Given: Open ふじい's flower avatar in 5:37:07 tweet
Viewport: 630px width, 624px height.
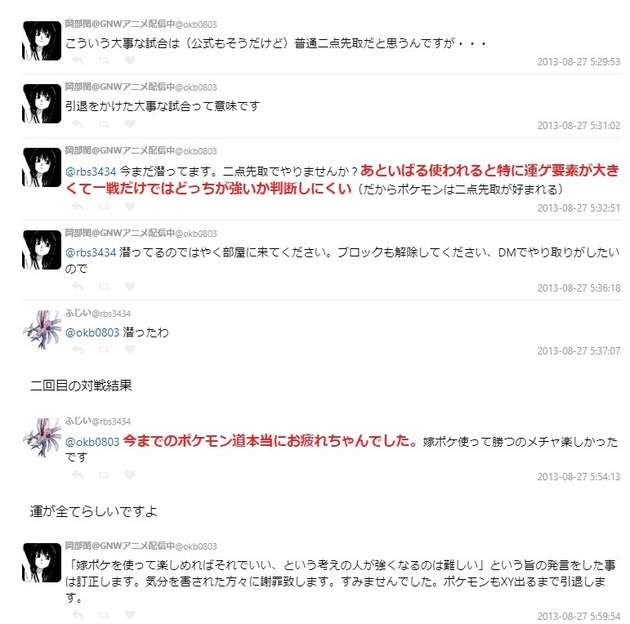Looking at the screenshot, I should 42,329.
